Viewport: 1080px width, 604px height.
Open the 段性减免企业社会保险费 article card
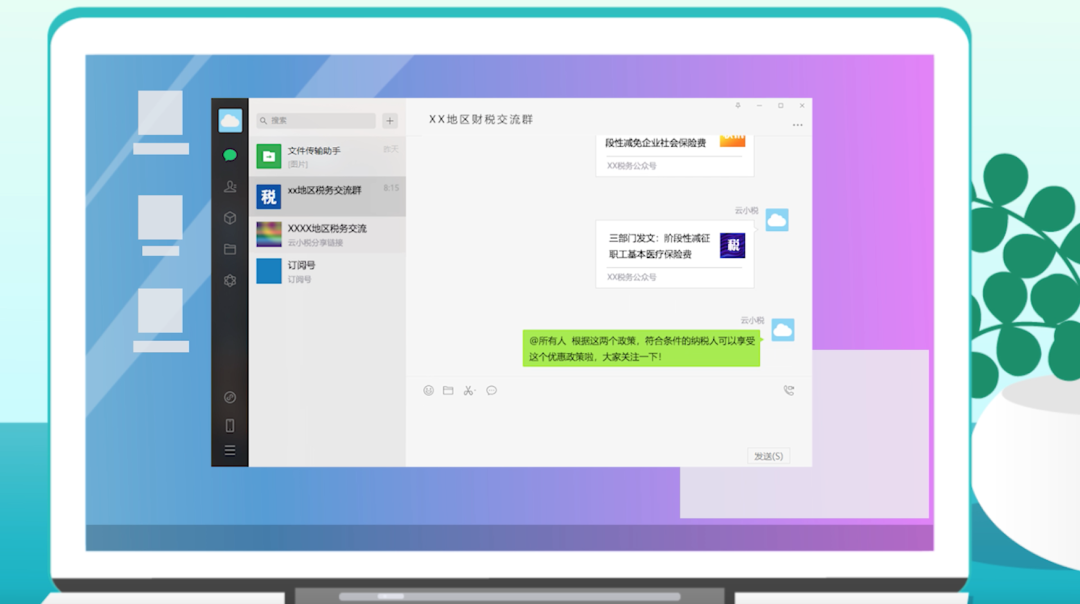(x=674, y=155)
